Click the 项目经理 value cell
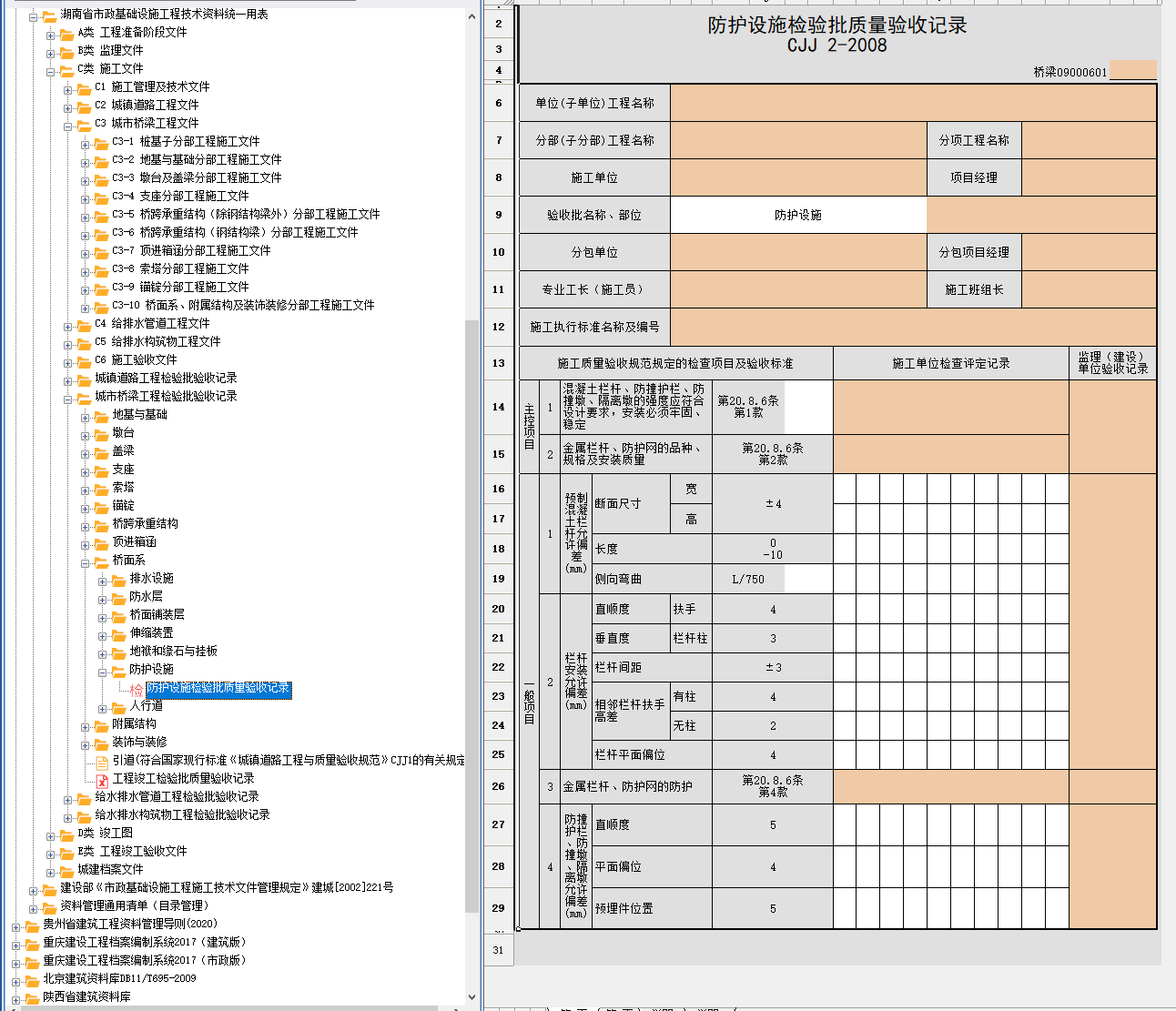 [1089, 177]
